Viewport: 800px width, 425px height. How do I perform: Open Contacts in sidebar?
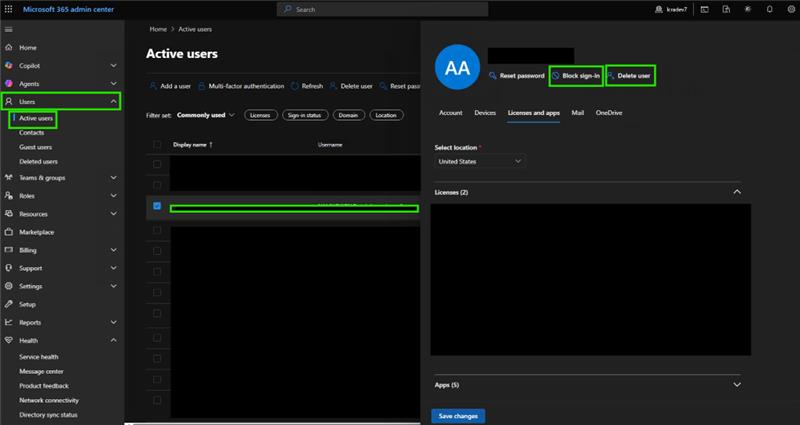(x=32, y=133)
